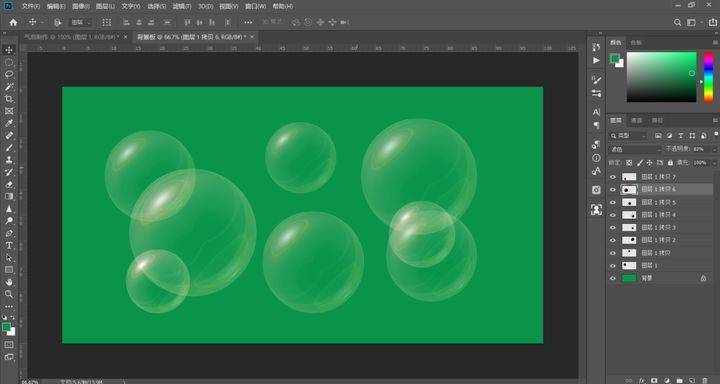The width and height of the screenshot is (720, 384).
Task: Select the Elliptical Marquee tool
Action: click(9, 62)
